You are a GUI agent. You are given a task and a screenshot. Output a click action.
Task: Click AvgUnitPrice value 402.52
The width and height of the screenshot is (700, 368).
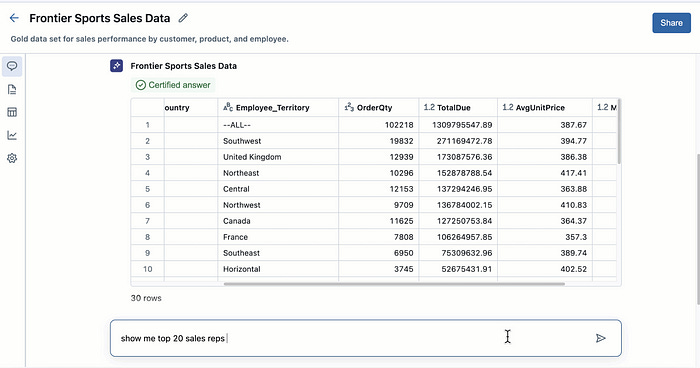coord(574,269)
